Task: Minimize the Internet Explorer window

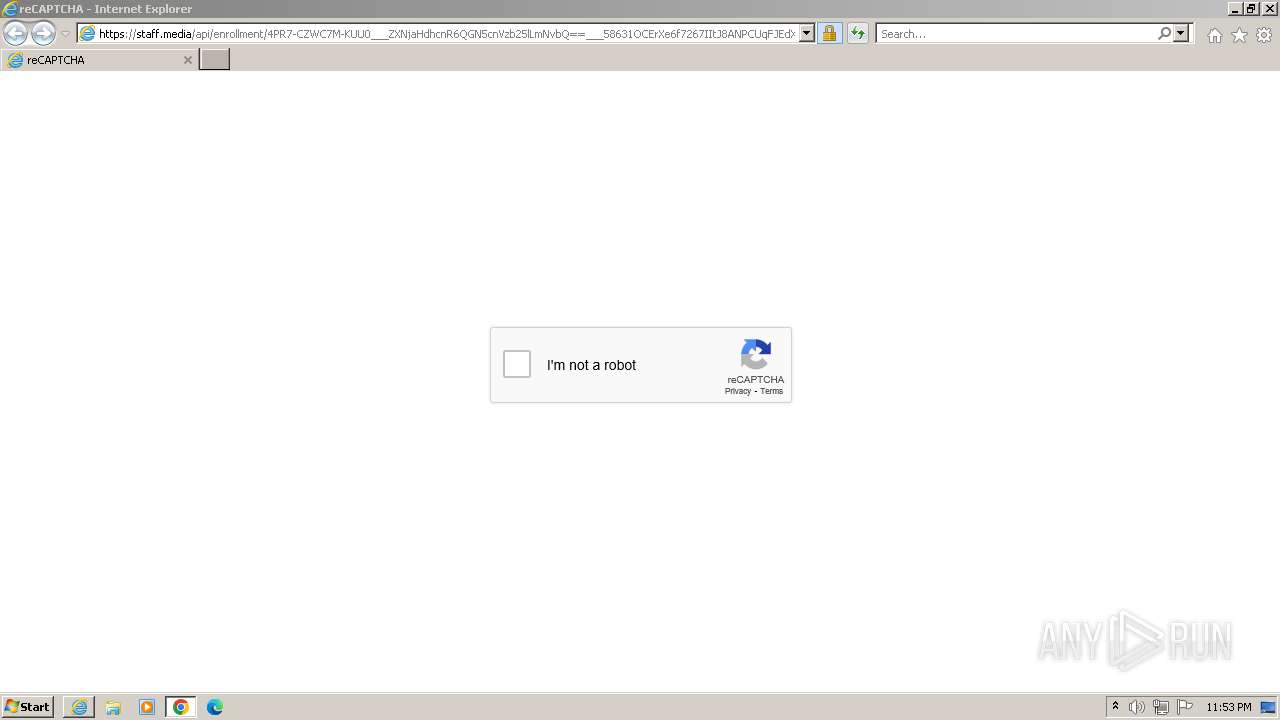Action: click(1235, 8)
